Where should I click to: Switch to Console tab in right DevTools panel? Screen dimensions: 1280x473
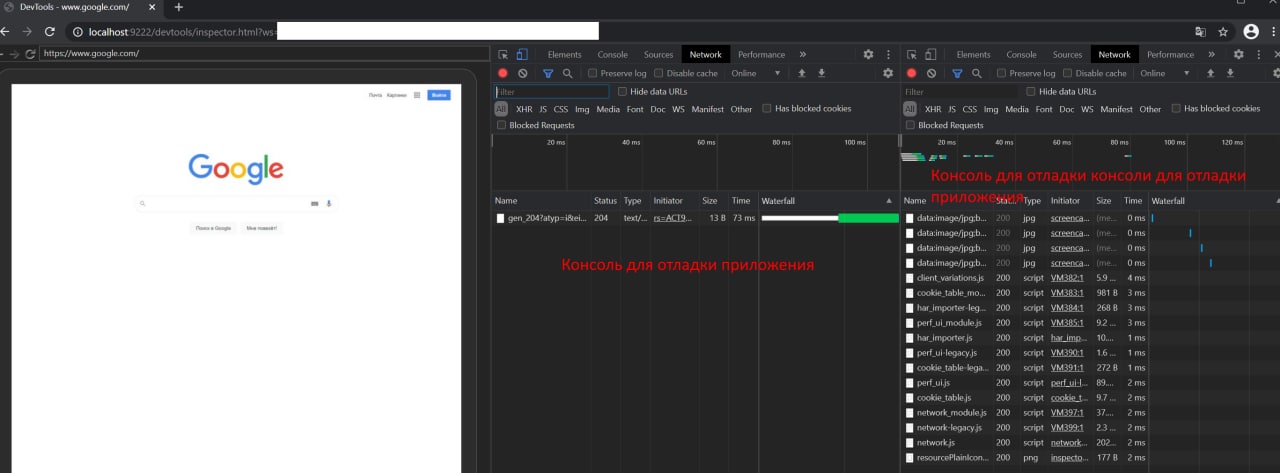point(1022,55)
